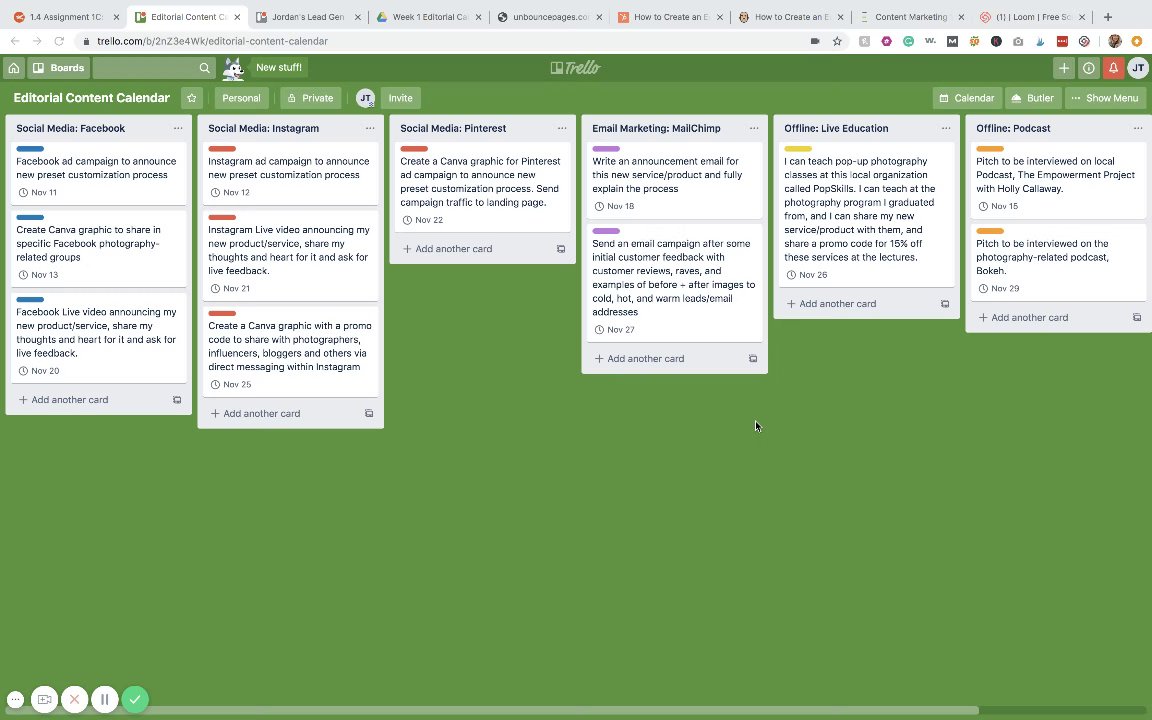Switch to the Week 1 Editorial Calendar tab
The image size is (1152, 720).
coord(429,17)
